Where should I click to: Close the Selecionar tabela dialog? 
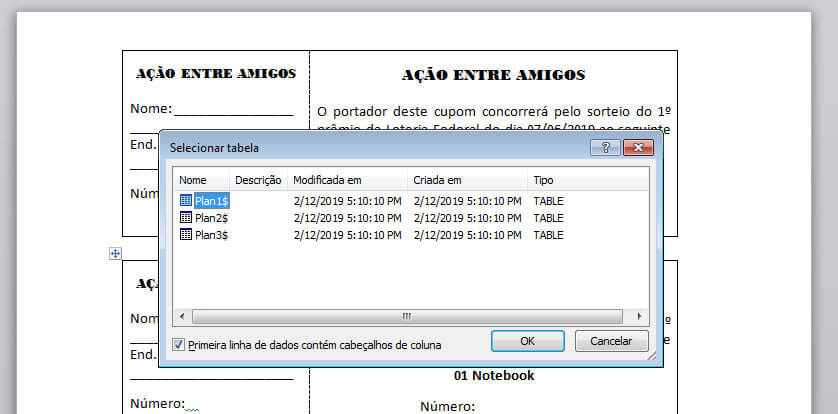638,147
